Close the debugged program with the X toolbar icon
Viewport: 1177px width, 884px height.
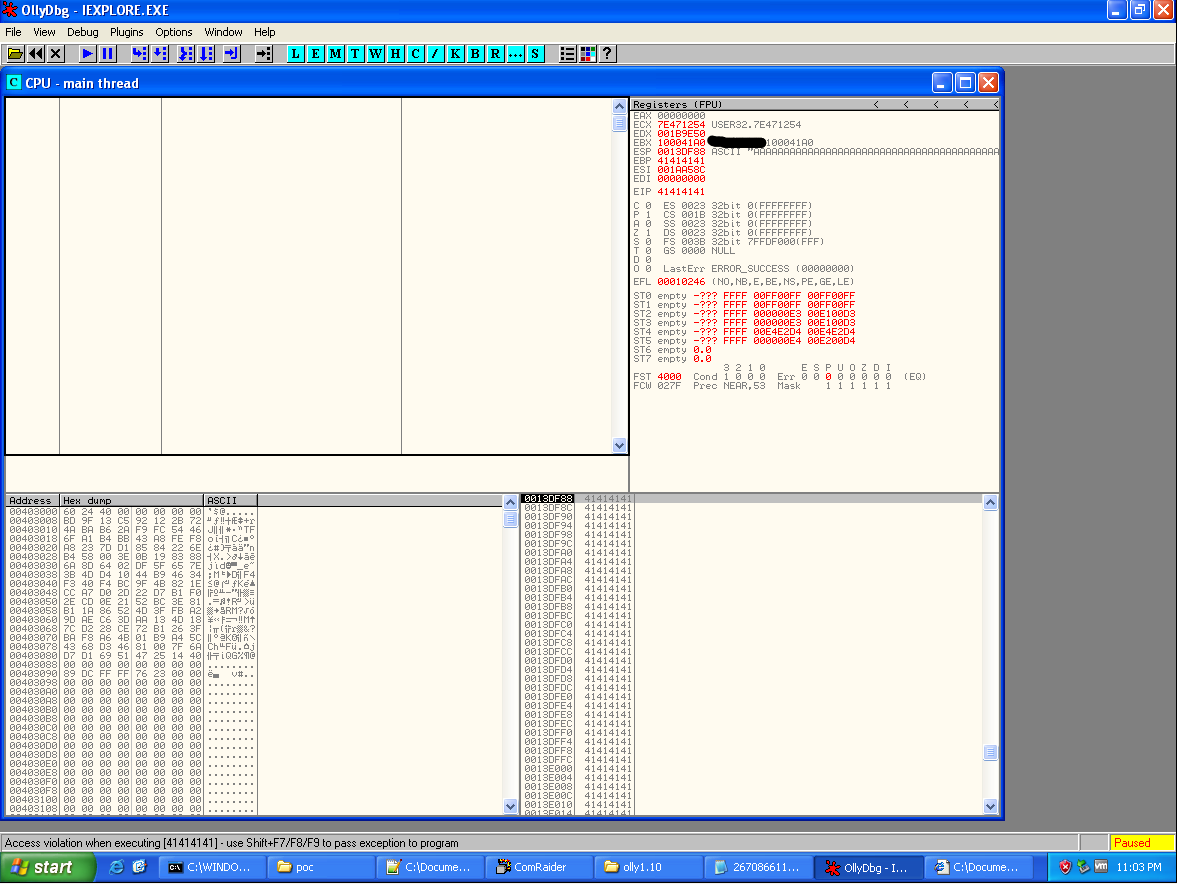(x=56, y=53)
